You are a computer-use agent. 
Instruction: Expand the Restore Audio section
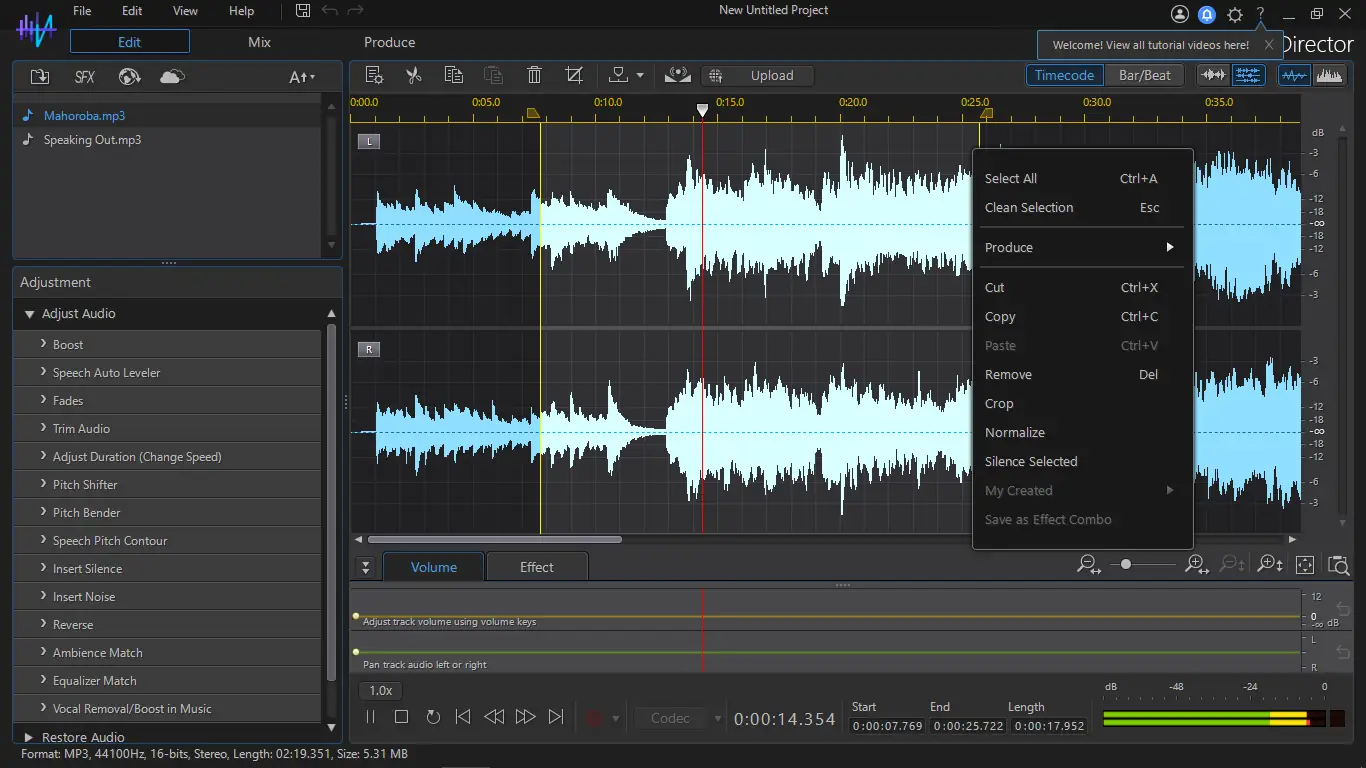30,737
